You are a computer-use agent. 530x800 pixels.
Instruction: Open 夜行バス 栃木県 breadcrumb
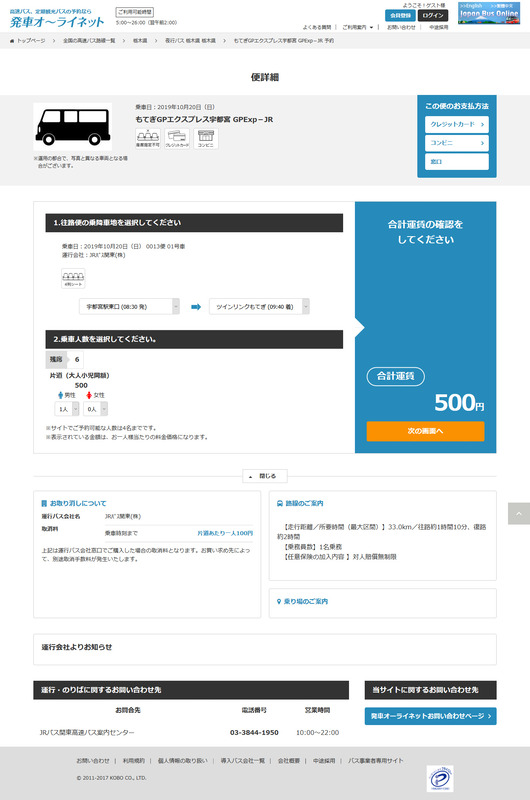click(190, 40)
